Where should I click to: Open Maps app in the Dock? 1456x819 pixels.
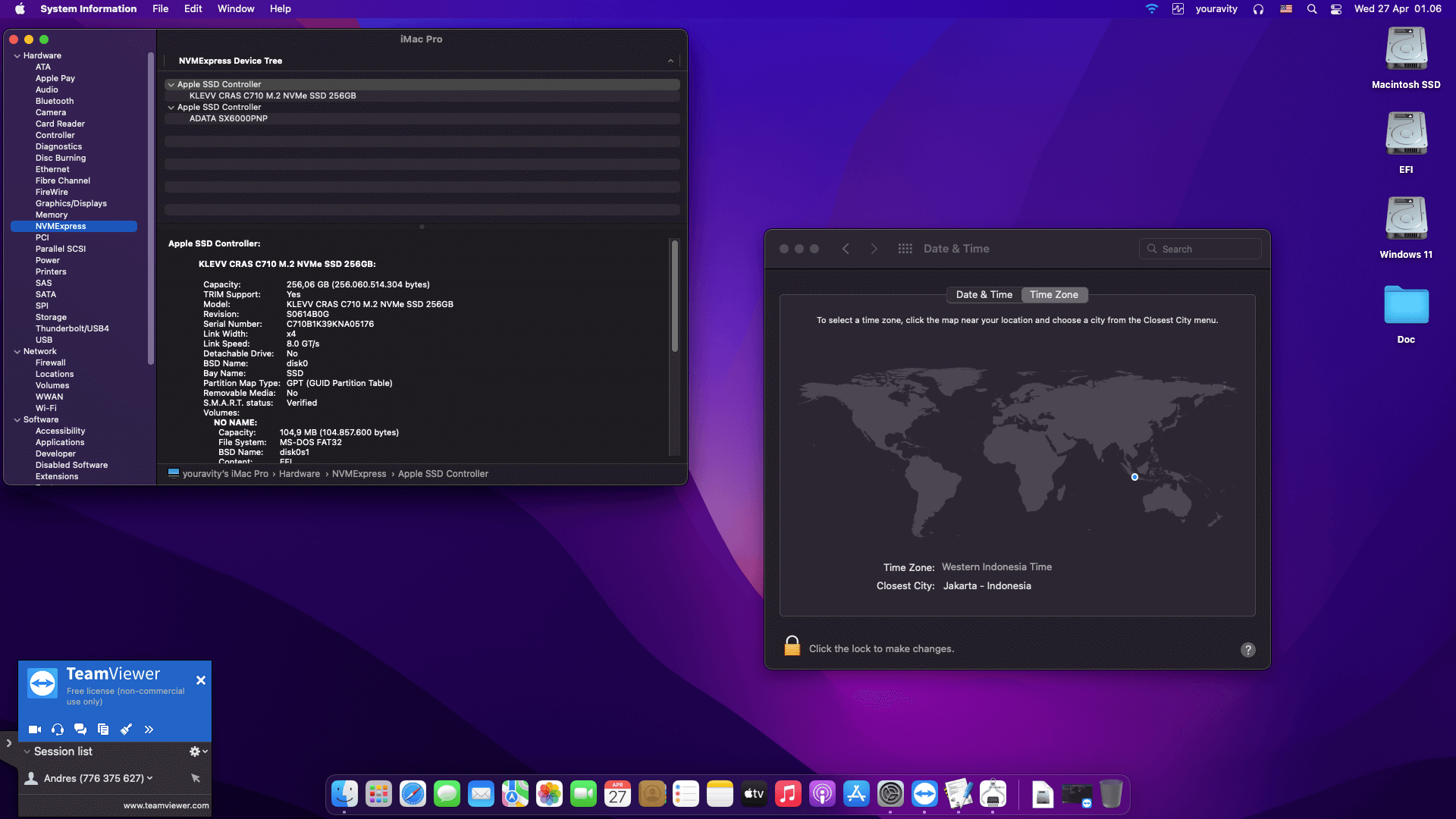(x=515, y=794)
